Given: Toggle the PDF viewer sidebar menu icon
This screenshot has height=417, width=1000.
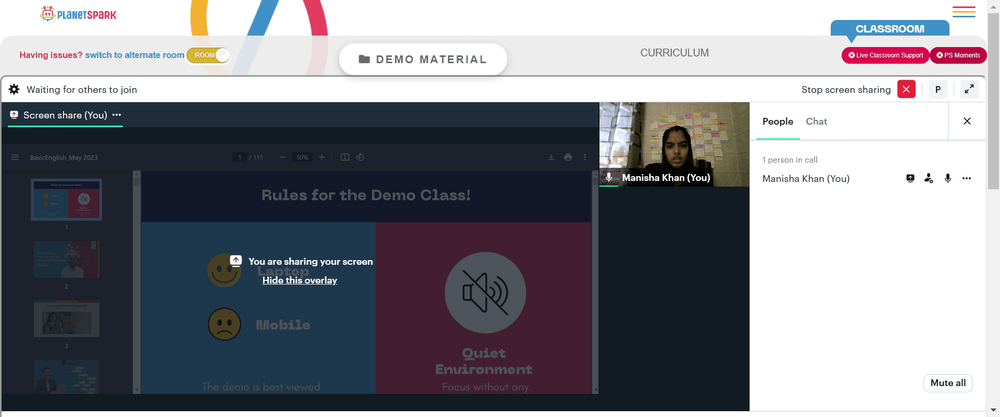Looking at the screenshot, I should tap(15, 157).
